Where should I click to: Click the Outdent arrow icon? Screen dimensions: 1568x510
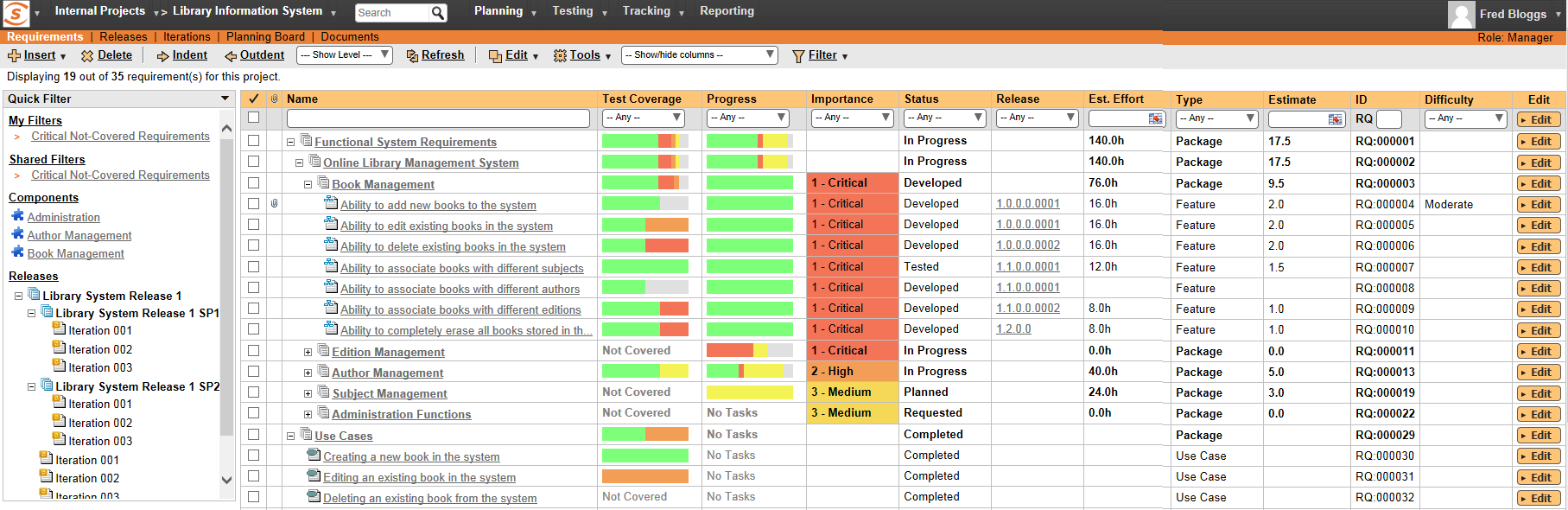tap(231, 56)
